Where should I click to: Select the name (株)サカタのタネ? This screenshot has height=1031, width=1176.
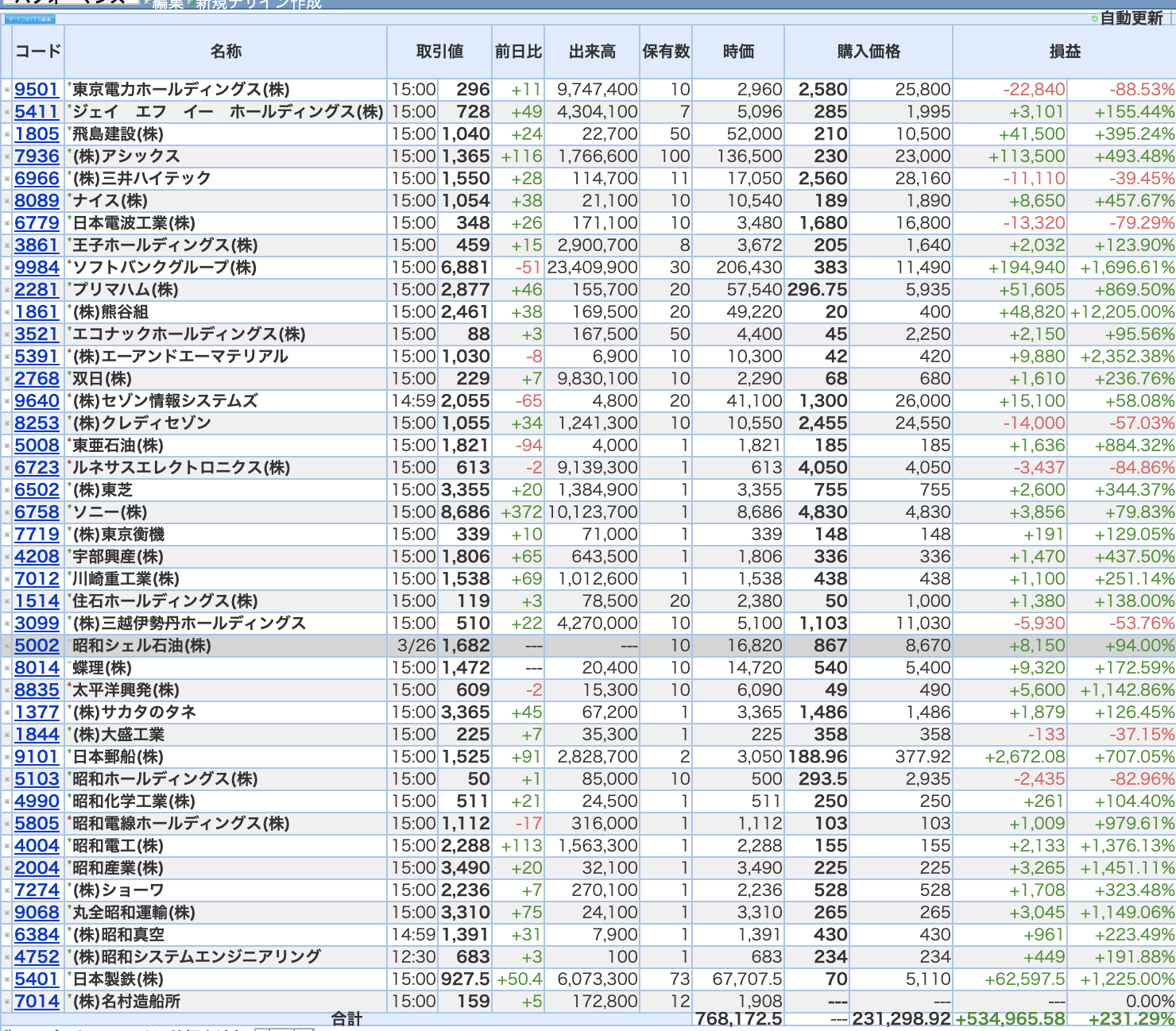tap(134, 712)
